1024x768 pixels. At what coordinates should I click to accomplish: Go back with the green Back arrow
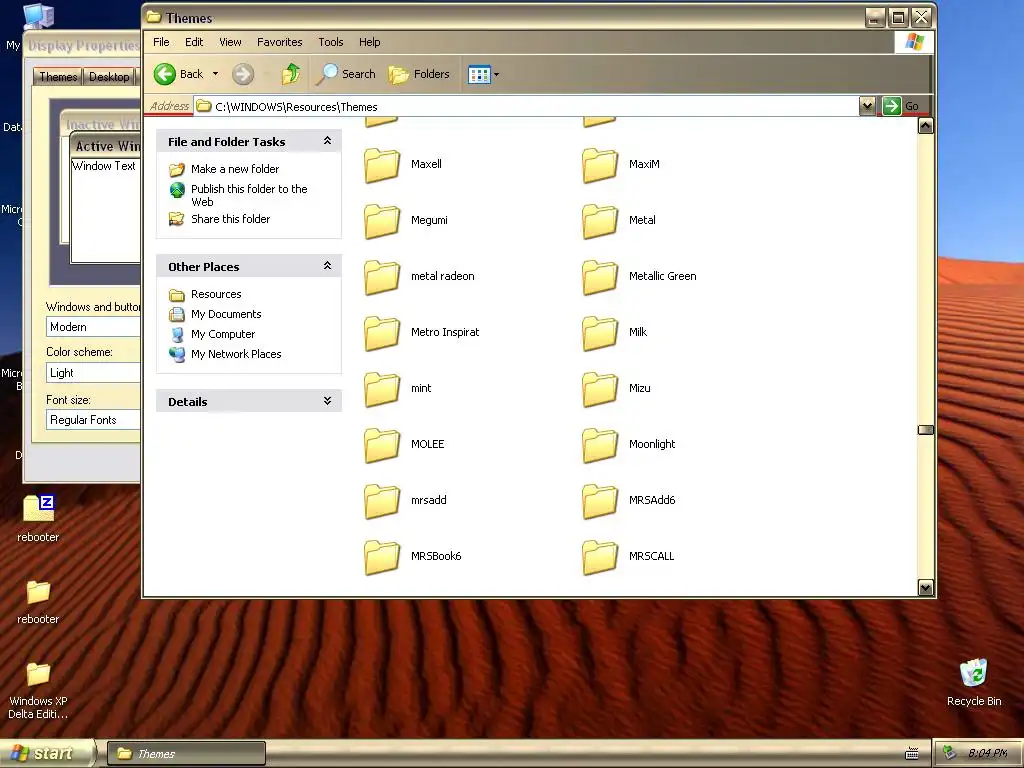(x=178, y=74)
